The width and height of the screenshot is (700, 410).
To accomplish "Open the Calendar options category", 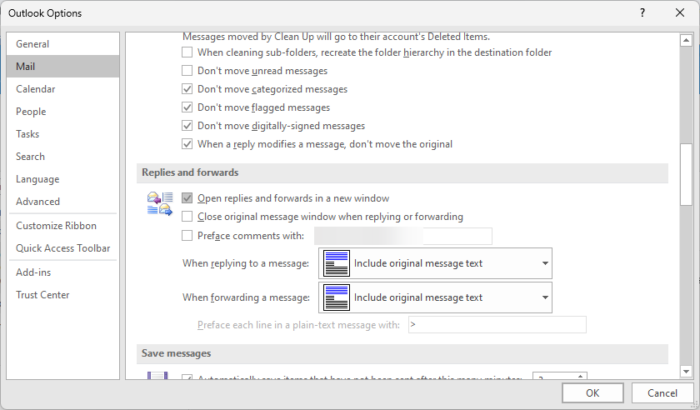I will click(x=63, y=89).
